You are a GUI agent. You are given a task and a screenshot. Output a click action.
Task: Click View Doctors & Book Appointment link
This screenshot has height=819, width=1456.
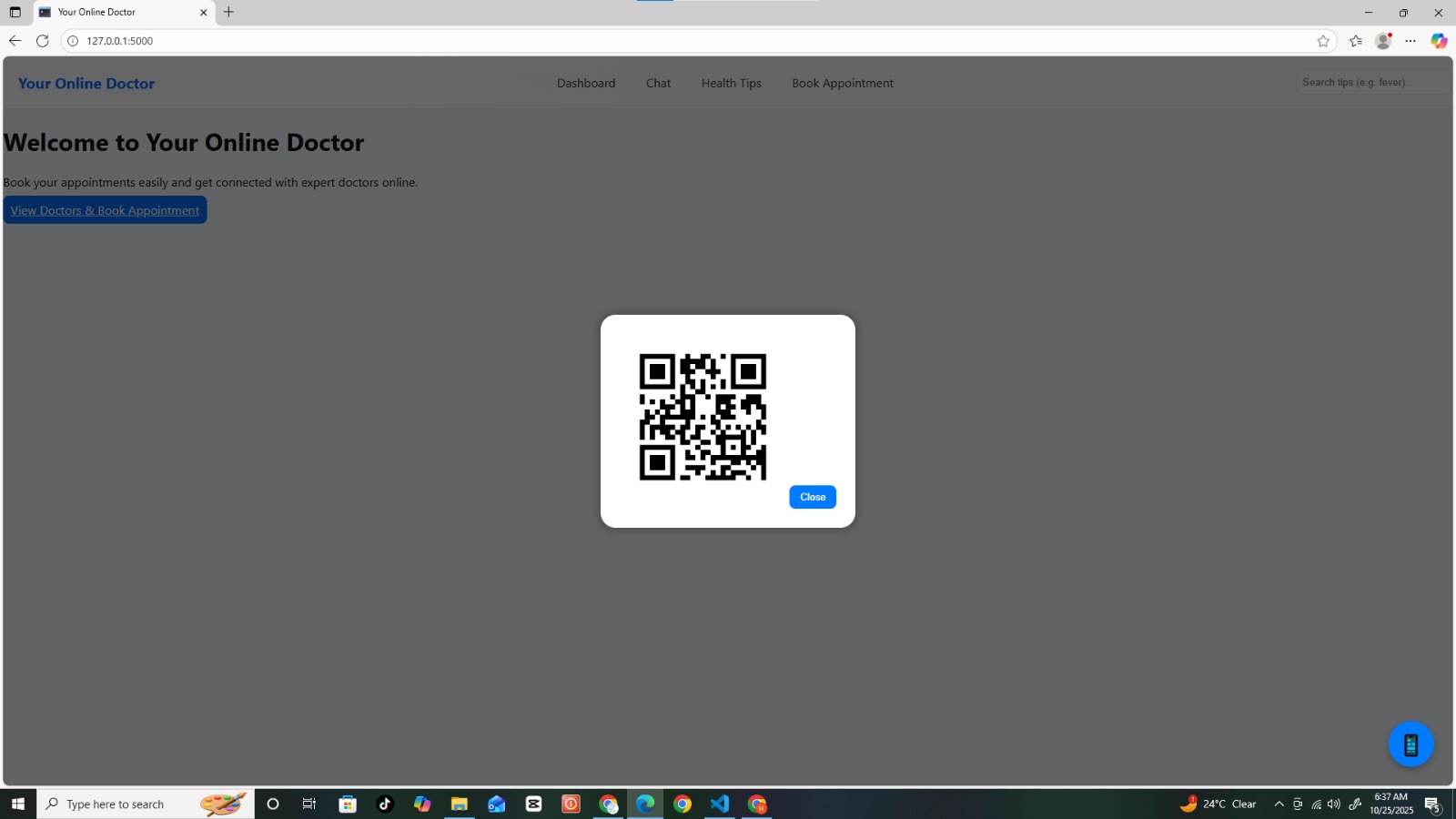[105, 210]
